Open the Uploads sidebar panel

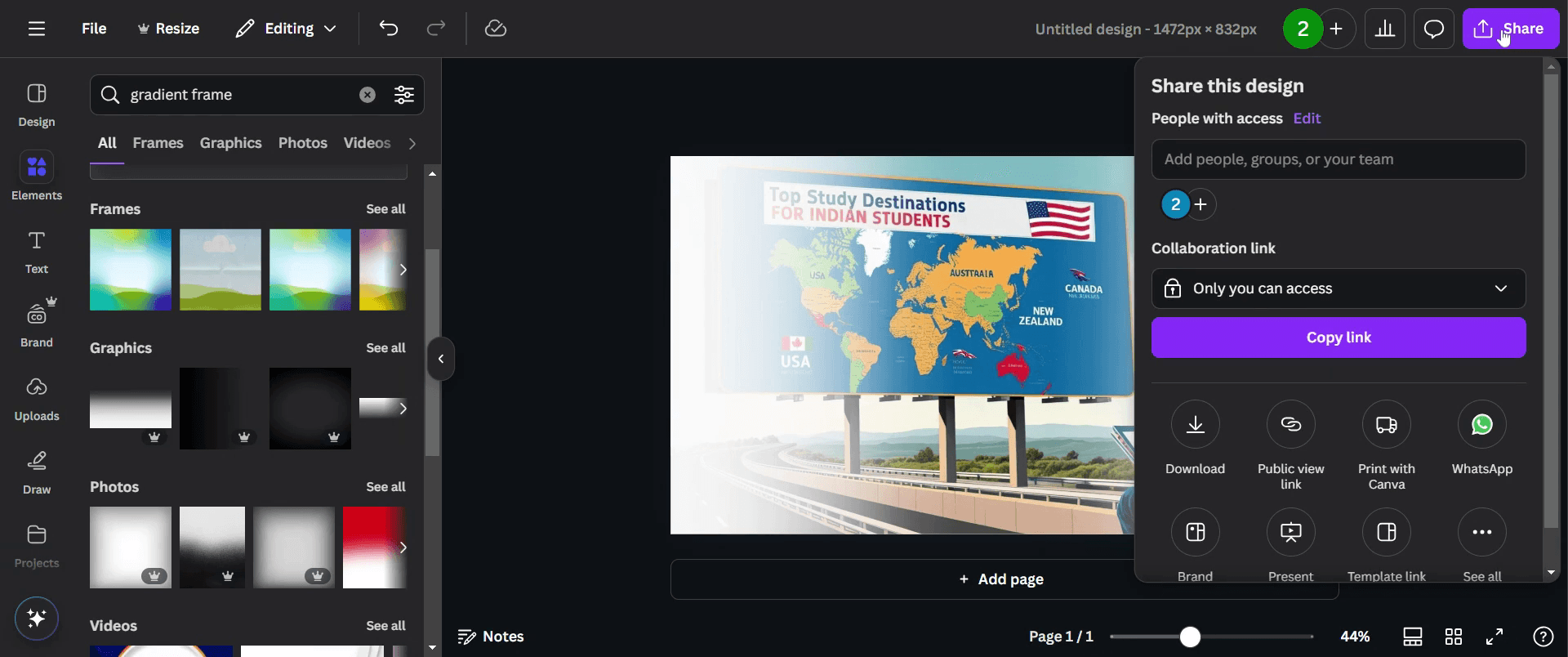(x=37, y=399)
